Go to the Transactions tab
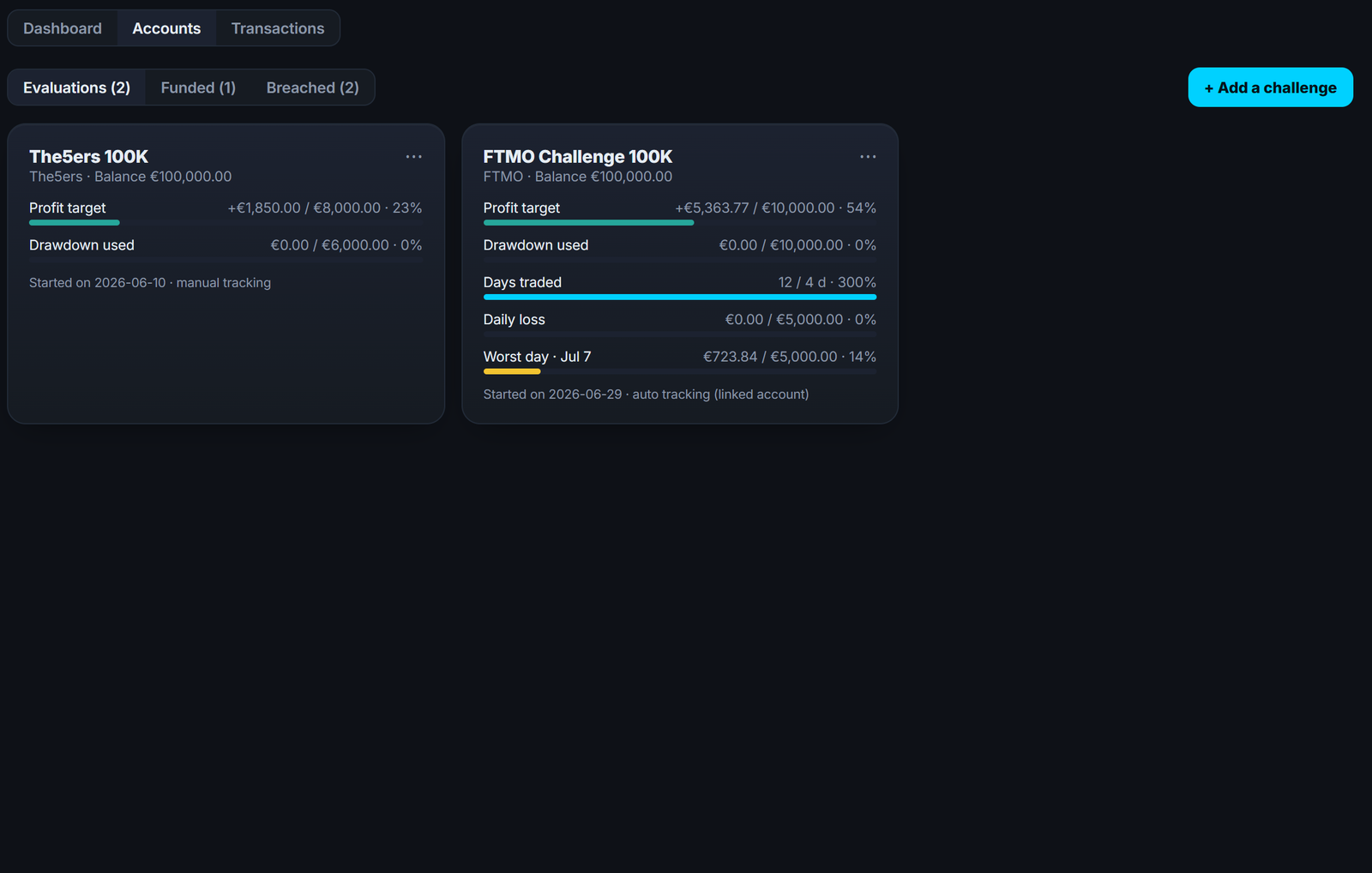Viewport: 1372px width, 873px height. pos(278,28)
